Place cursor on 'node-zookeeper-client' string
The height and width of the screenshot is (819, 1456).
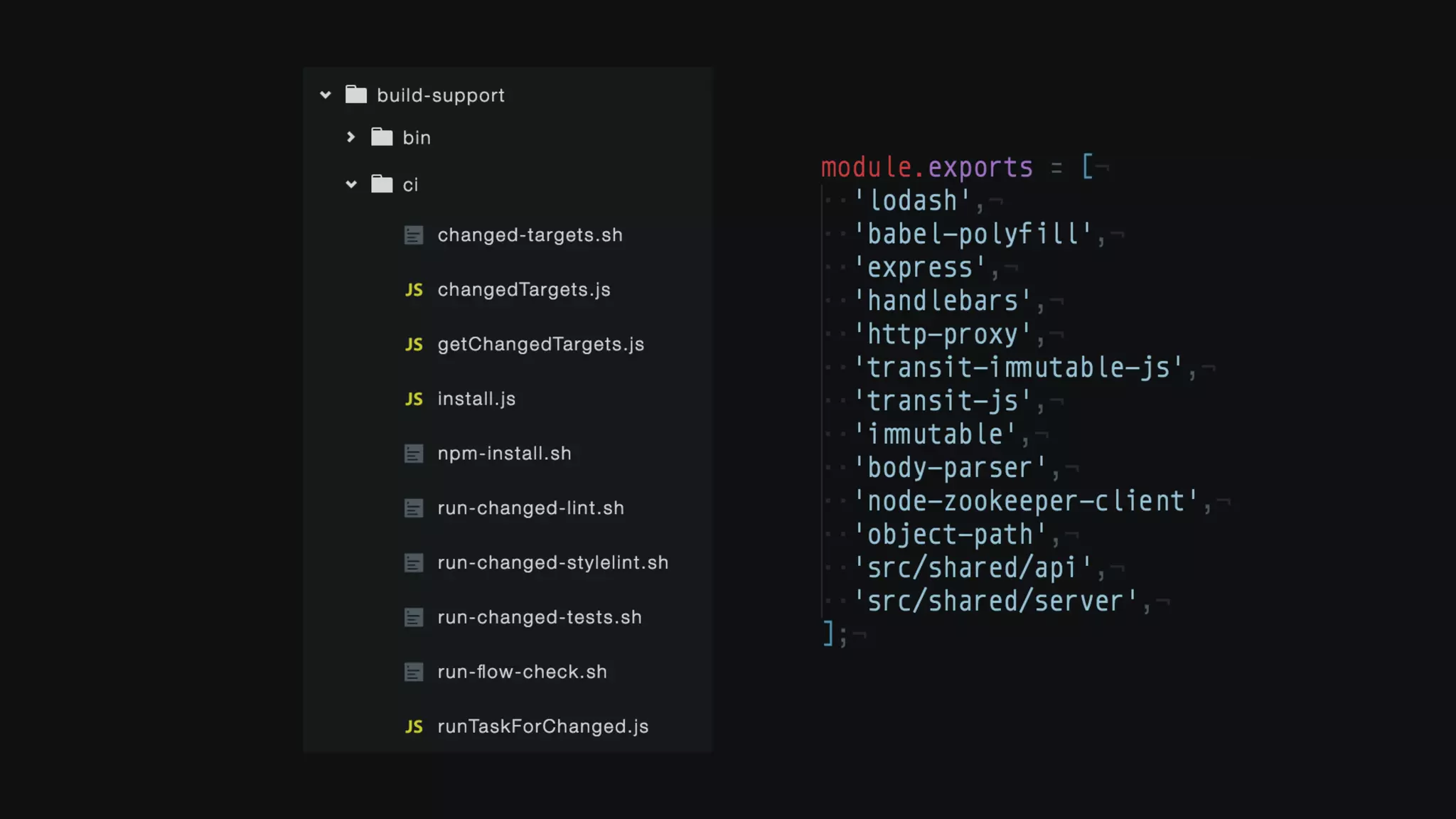coord(1025,502)
